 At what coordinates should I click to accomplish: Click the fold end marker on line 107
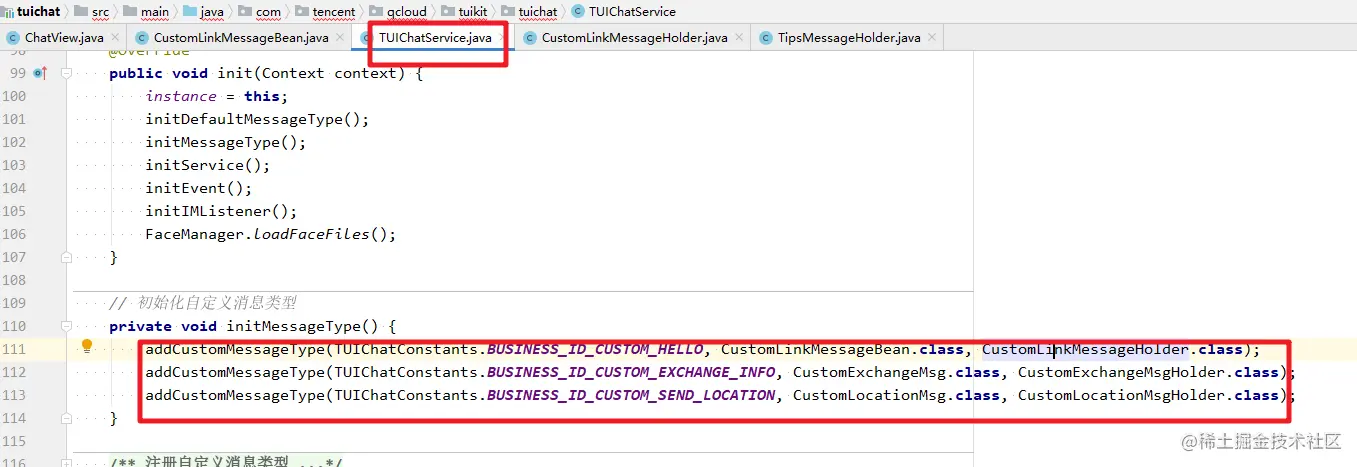coord(67,257)
